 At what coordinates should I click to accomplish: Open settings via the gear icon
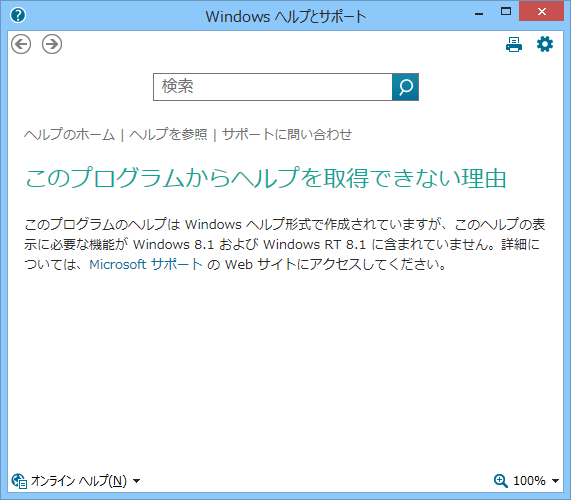[545, 44]
